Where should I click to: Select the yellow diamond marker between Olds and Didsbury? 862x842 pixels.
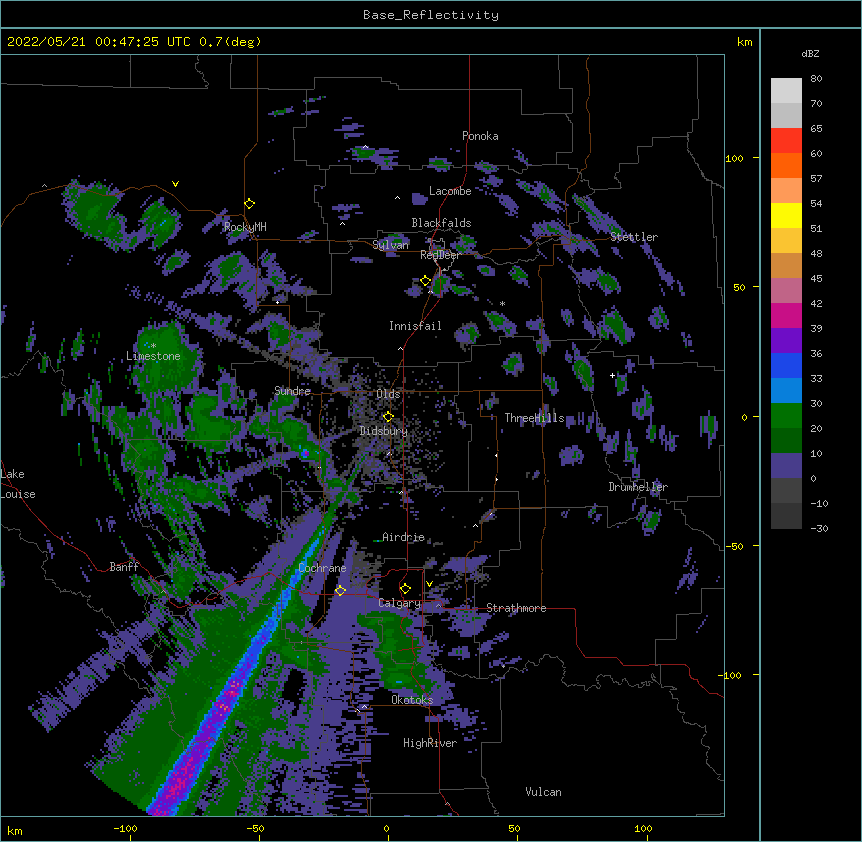click(388, 417)
